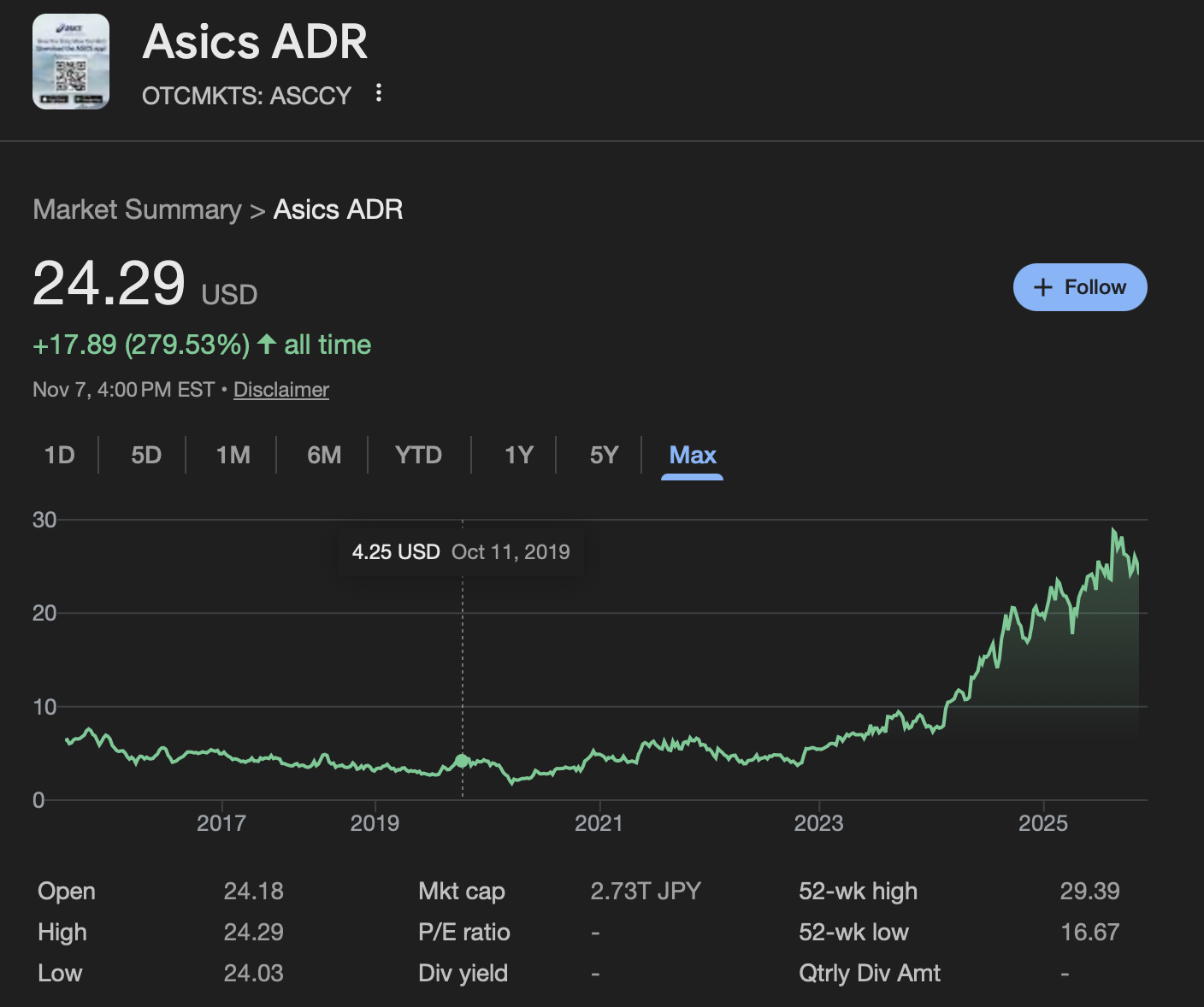Select the 5D time range tab
1204x1007 pixels.
pyautogui.click(x=146, y=455)
